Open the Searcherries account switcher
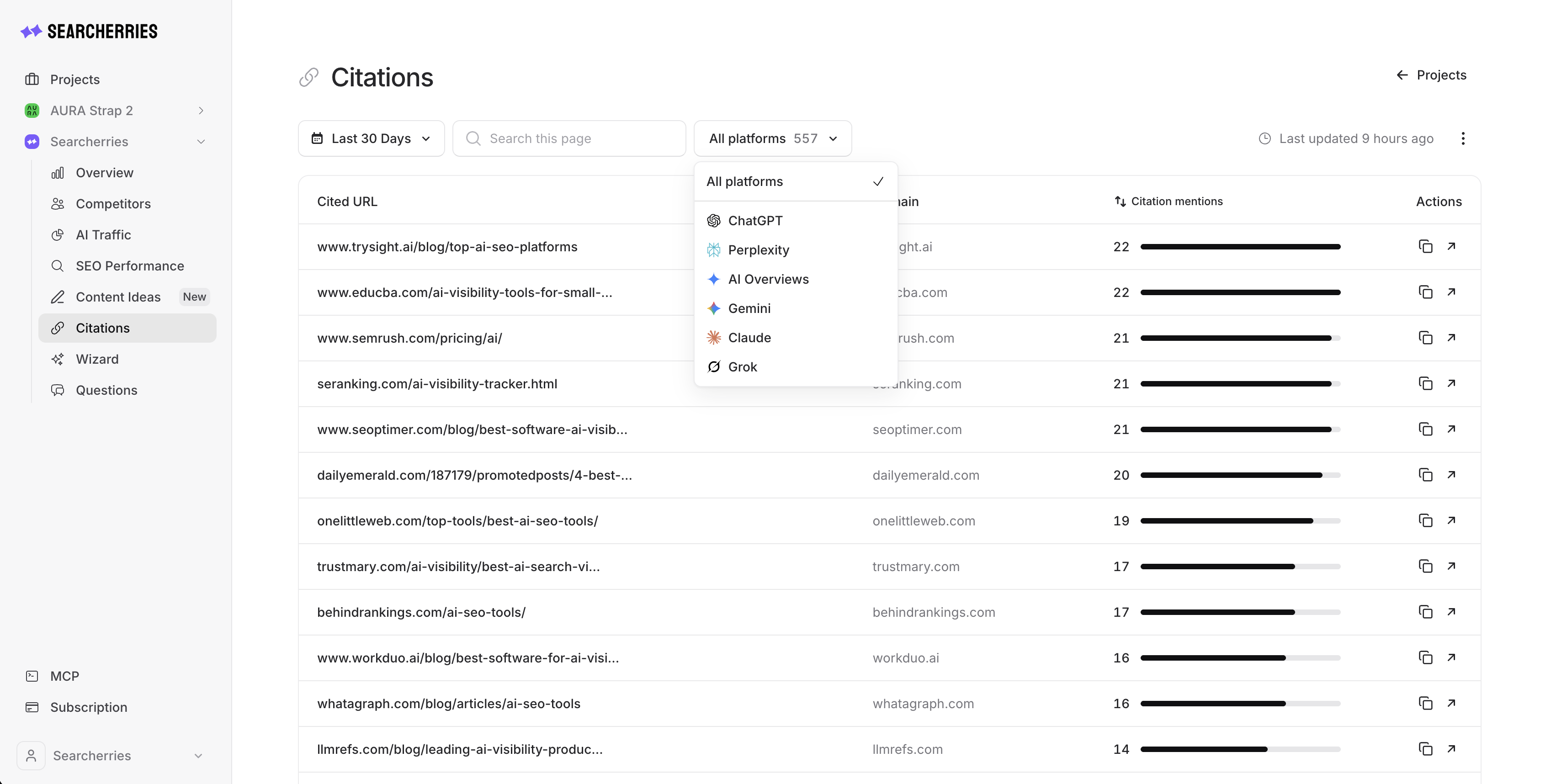 [111, 756]
